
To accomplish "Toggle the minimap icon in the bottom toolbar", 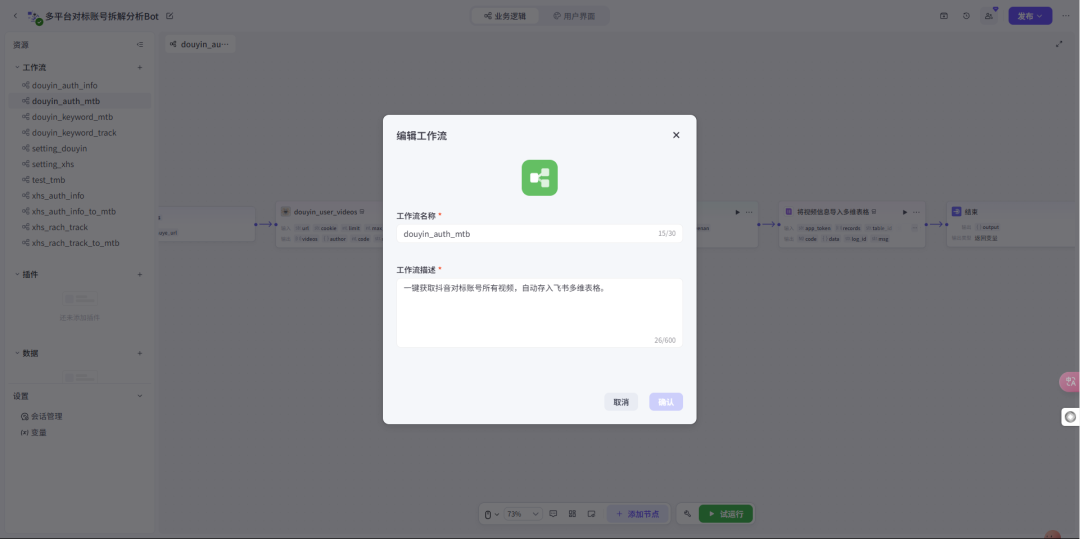I will tap(591, 514).
